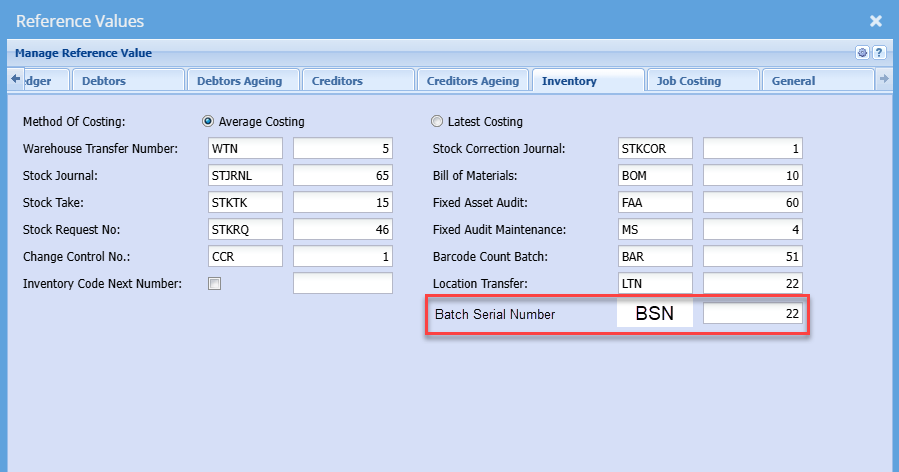Click the Warehouse Transfer Number WTN prefix field
Viewport: 899px width, 472px height.
(x=245, y=149)
